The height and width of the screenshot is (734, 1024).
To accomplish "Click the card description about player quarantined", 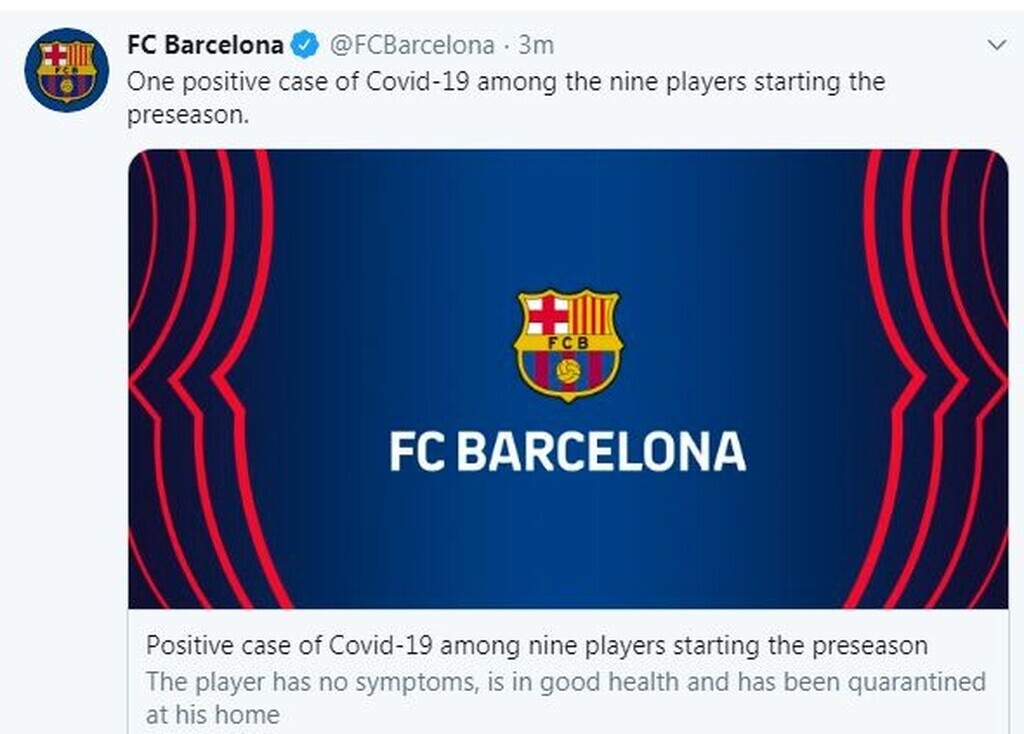I will (x=566, y=682).
